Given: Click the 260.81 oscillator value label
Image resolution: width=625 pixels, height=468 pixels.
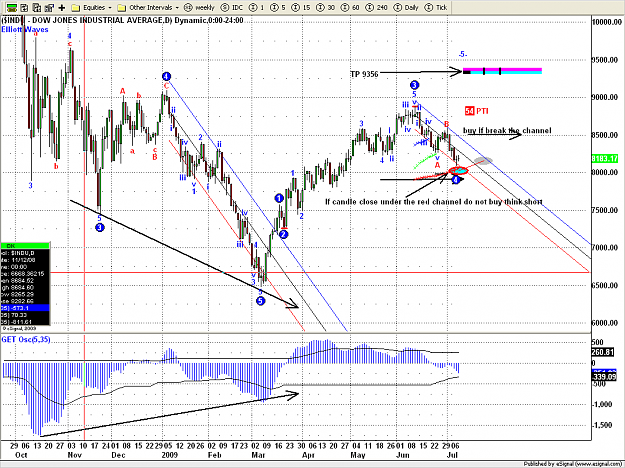Looking at the screenshot, I should [x=604, y=352].
